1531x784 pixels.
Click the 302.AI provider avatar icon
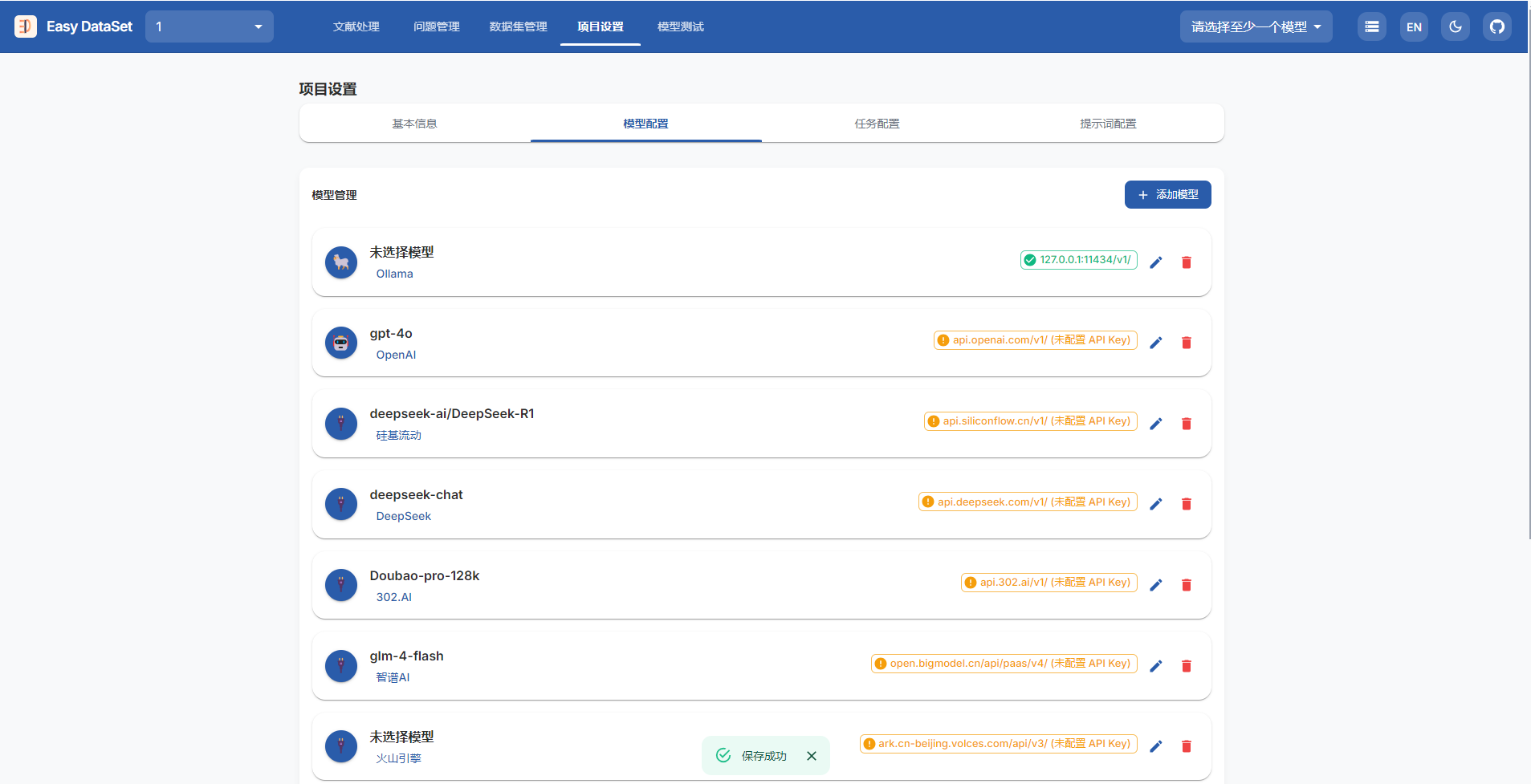pos(341,586)
